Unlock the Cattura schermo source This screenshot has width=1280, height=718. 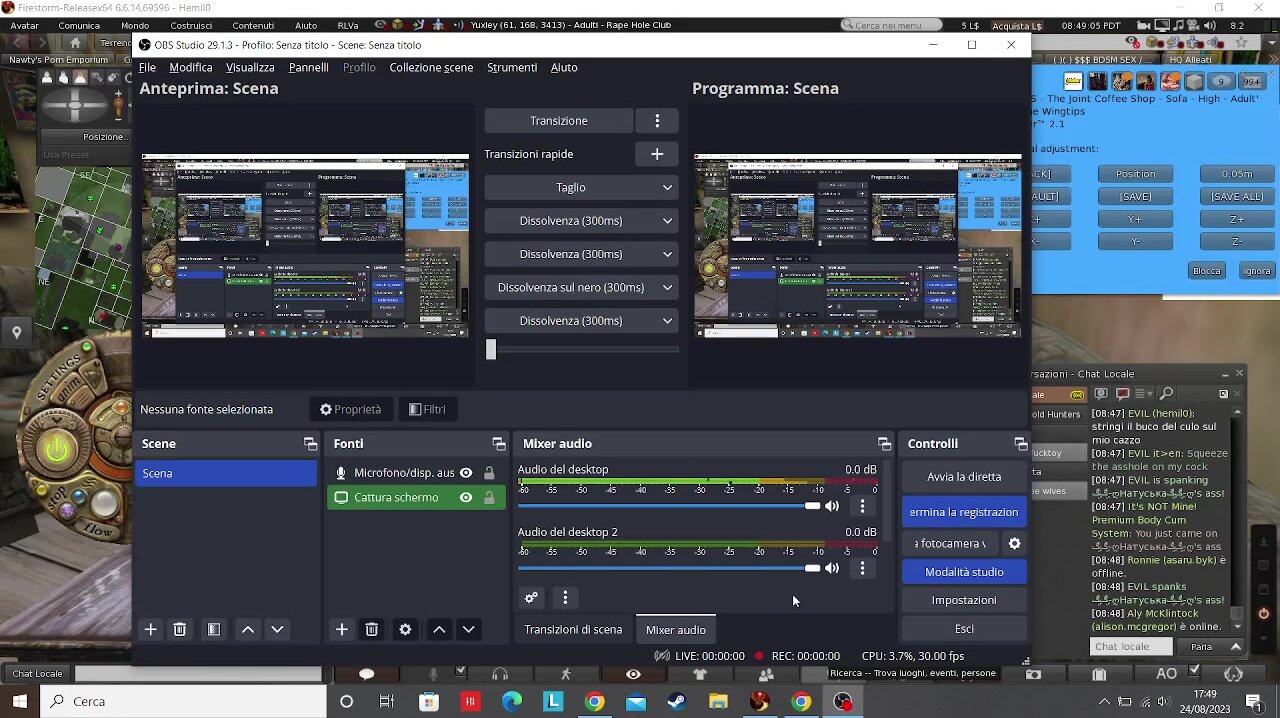coord(489,497)
